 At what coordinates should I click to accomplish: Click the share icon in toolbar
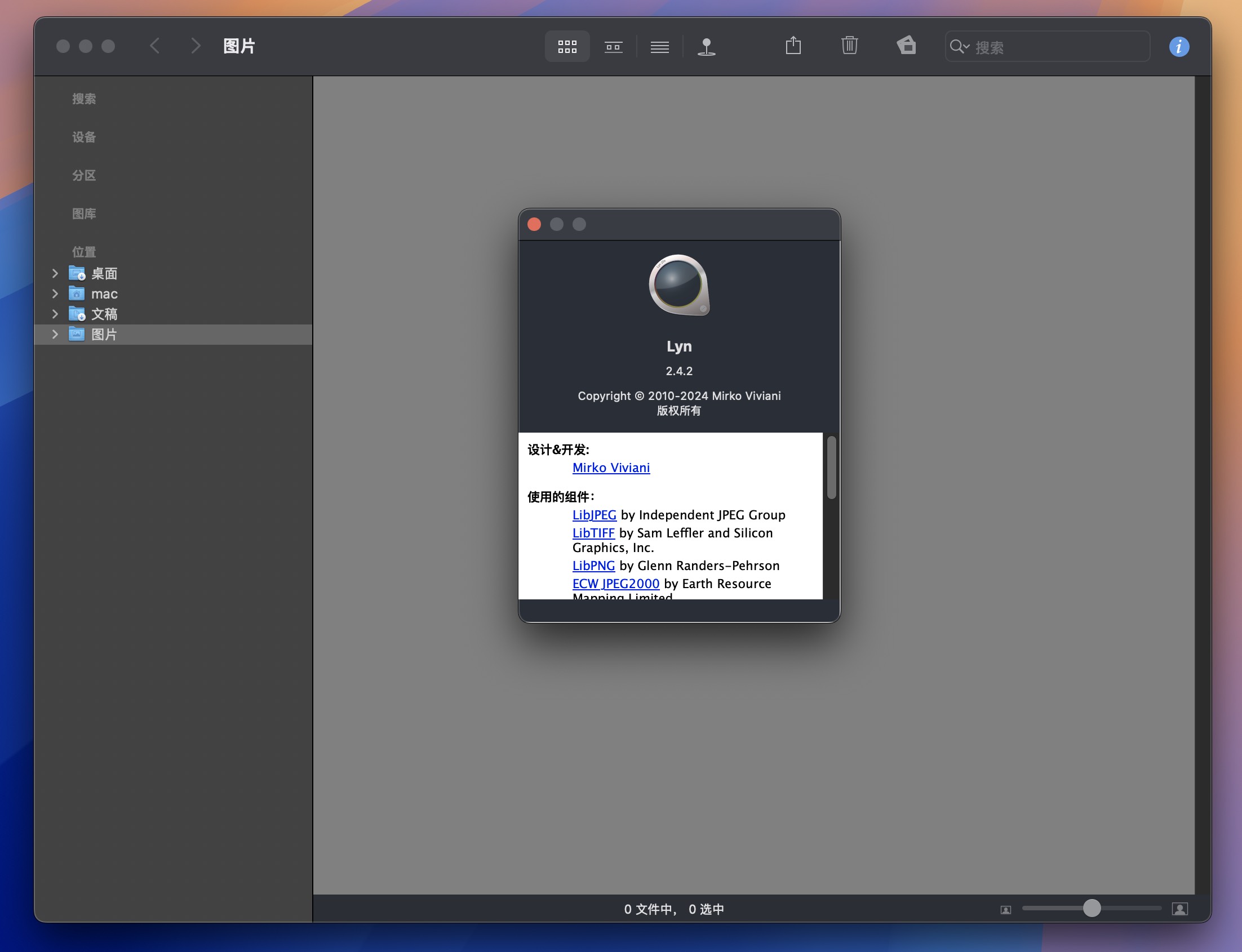tap(793, 45)
